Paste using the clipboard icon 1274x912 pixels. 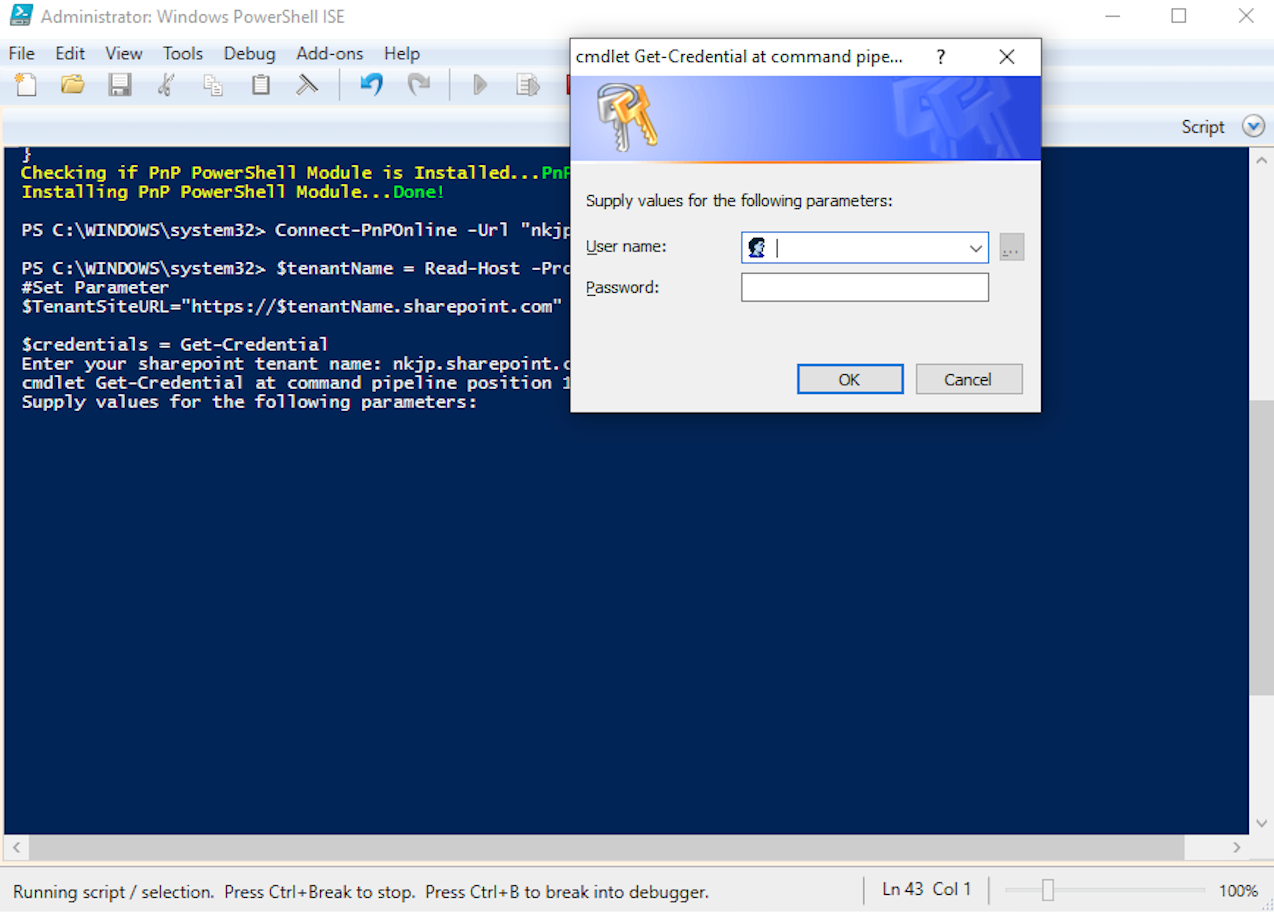pos(260,85)
